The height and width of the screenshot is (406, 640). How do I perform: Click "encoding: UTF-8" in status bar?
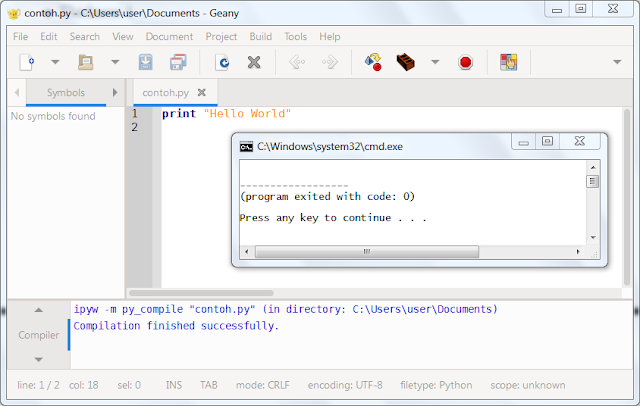click(345, 385)
